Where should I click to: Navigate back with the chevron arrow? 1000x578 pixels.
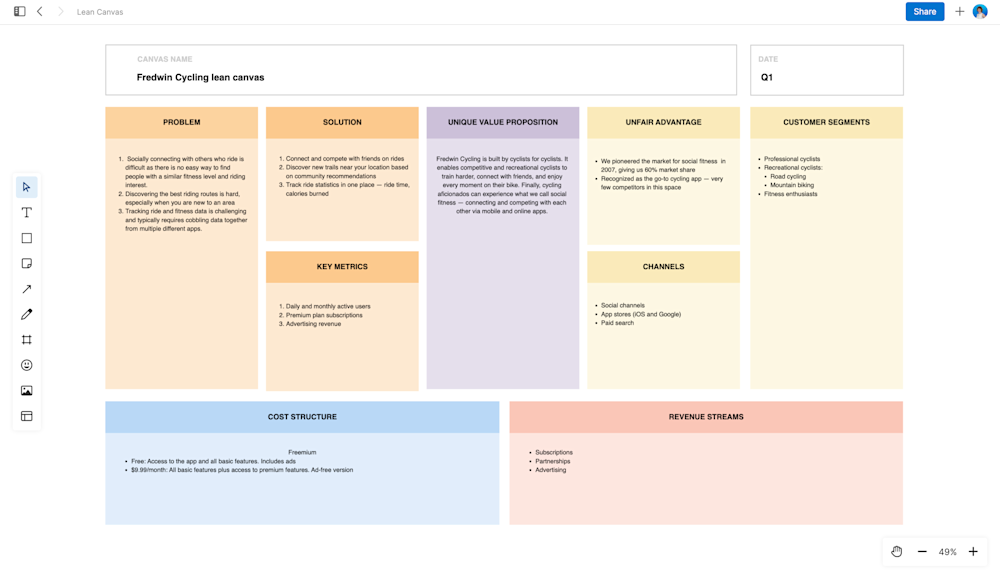click(x=40, y=11)
